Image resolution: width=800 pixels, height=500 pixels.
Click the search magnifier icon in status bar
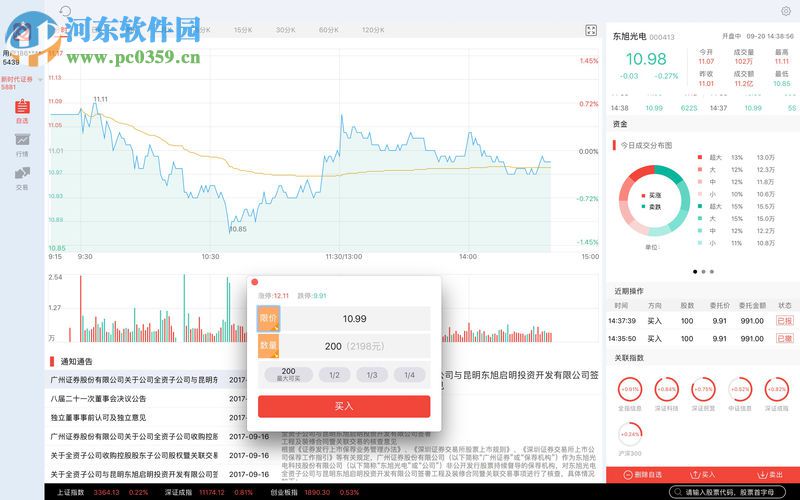pos(678,492)
